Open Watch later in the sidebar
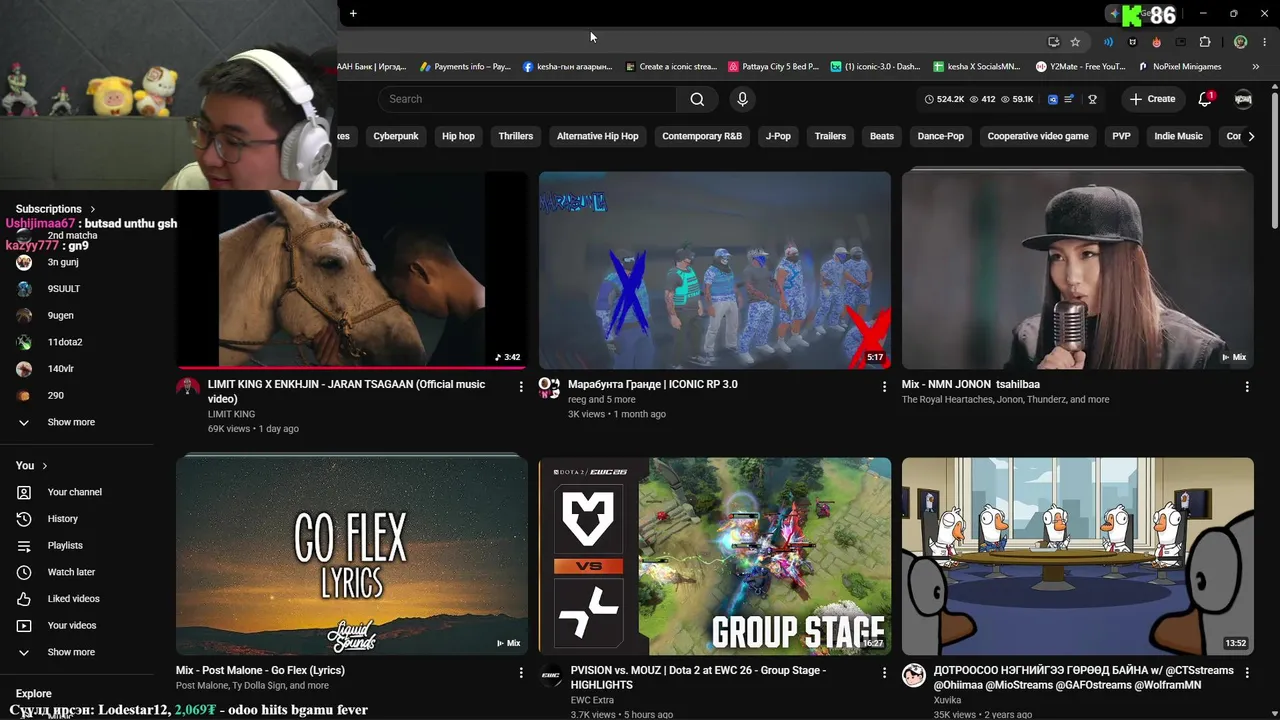The image size is (1280, 720). 71,572
